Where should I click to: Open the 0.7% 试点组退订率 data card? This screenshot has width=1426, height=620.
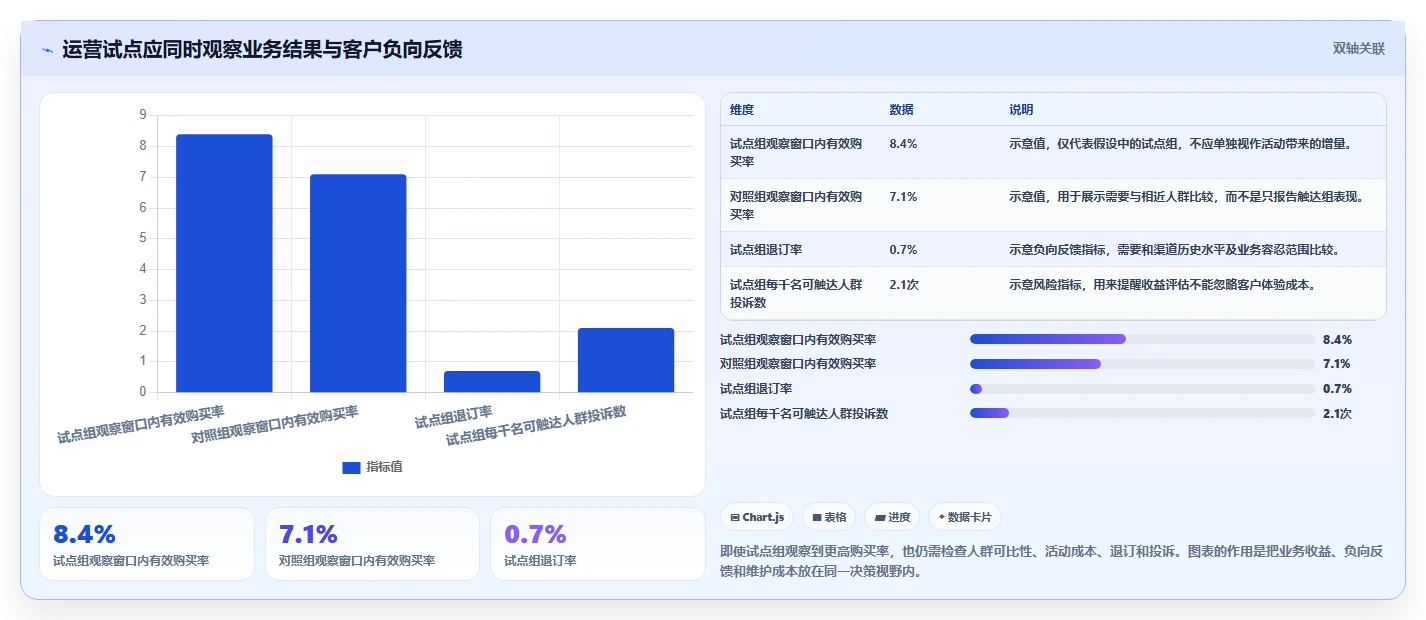pyautogui.click(x=598, y=544)
